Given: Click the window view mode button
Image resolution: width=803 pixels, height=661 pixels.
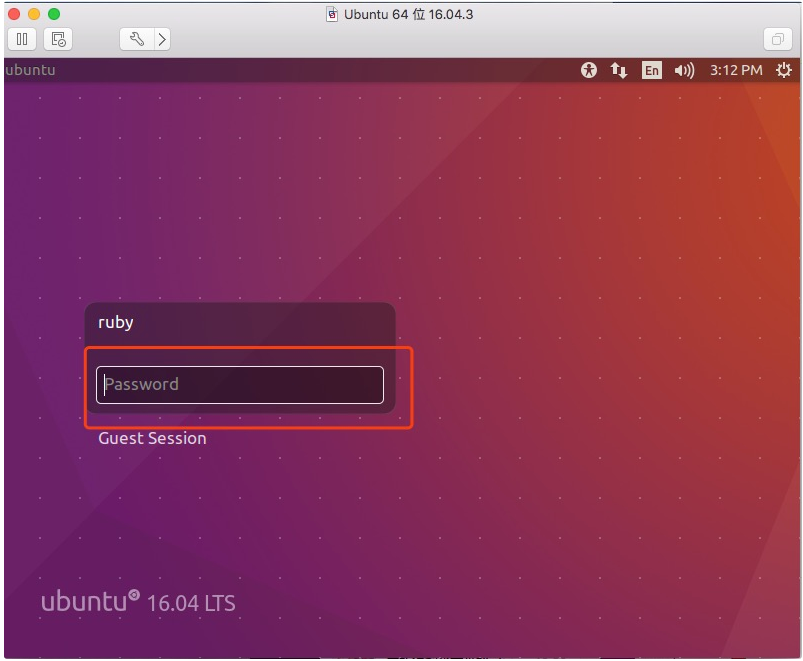Looking at the screenshot, I should (776, 39).
